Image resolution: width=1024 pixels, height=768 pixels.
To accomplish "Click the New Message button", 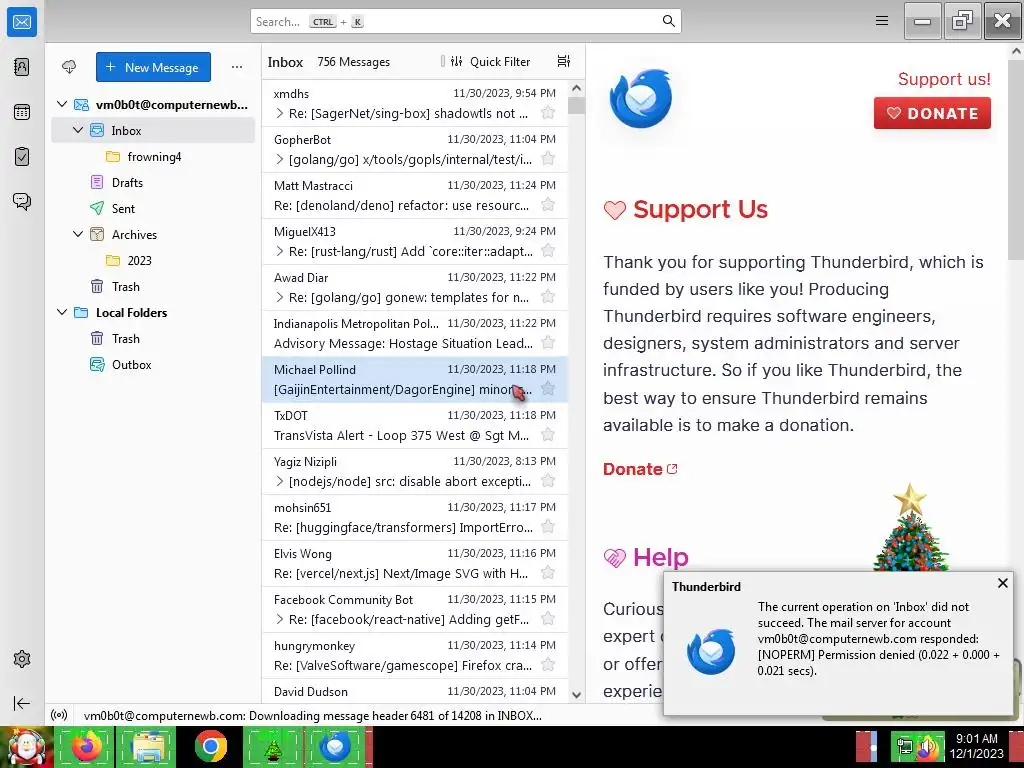I will pyautogui.click(x=153, y=67).
